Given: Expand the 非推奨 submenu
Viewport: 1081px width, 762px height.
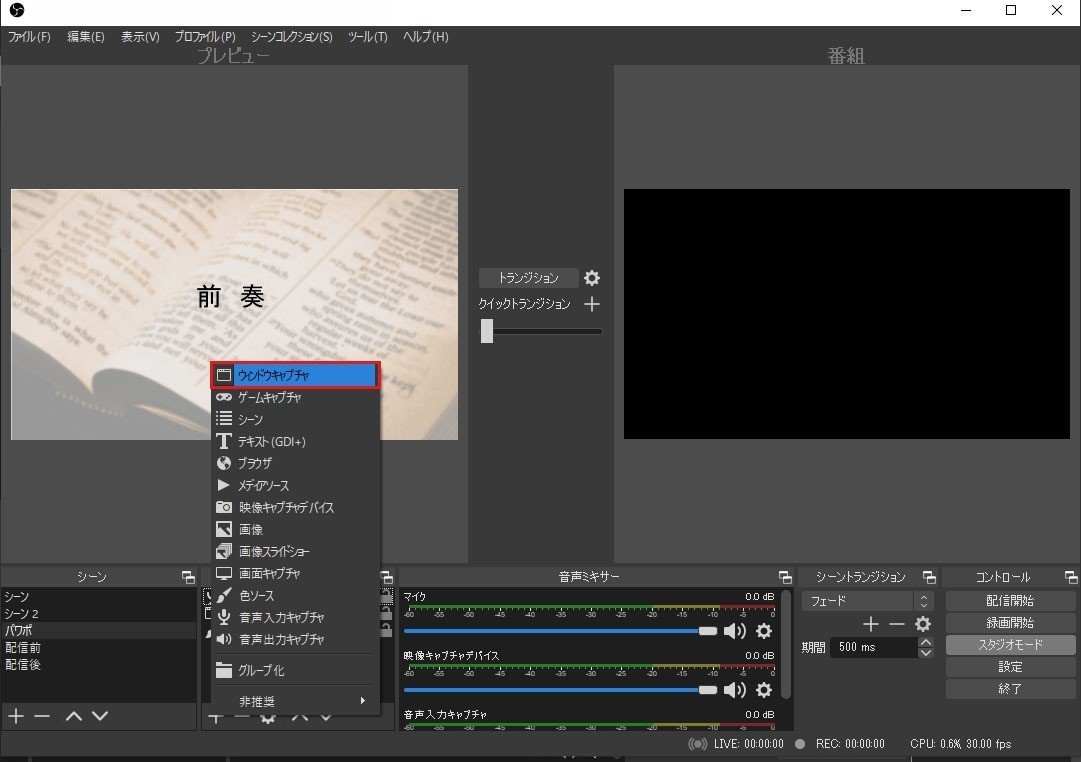Looking at the screenshot, I should 296,701.
